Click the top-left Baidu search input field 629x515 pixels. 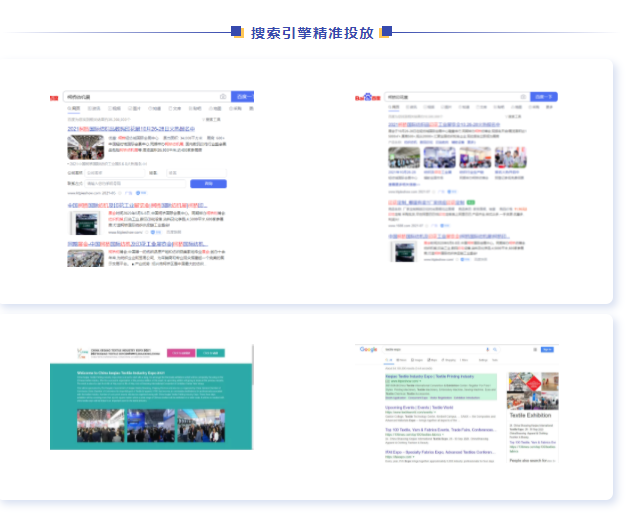(x=140, y=97)
